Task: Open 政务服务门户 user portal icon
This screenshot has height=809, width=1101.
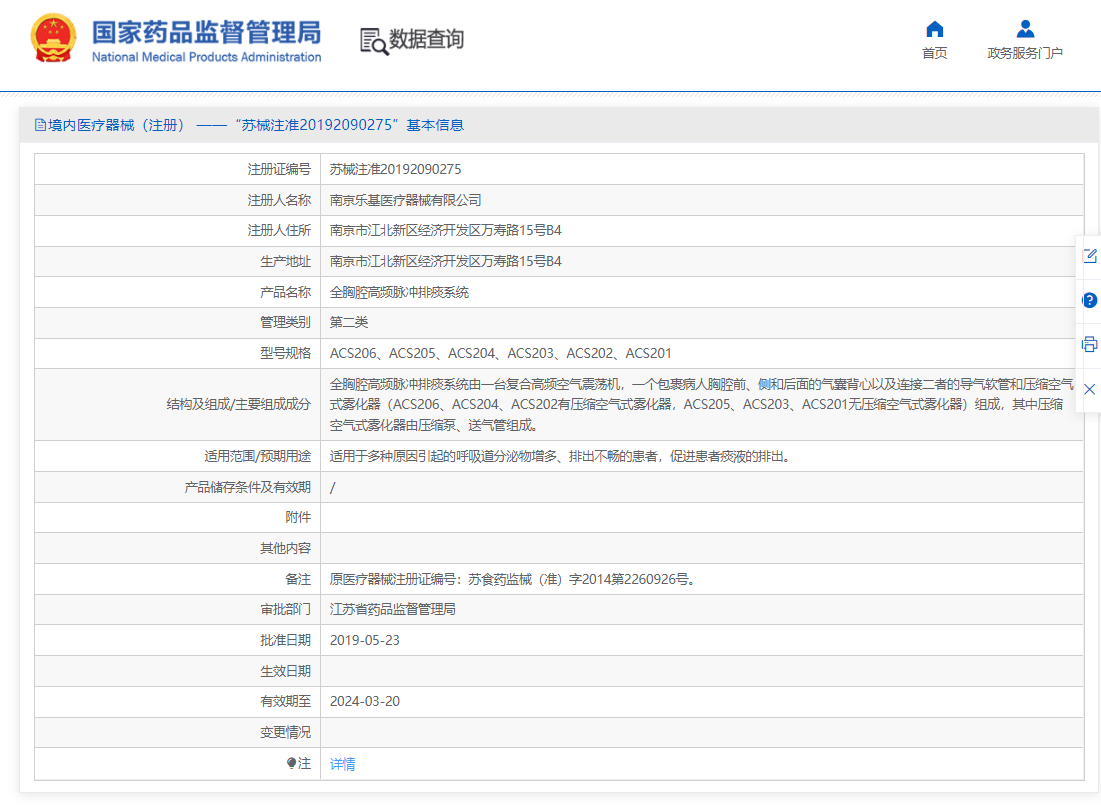Action: [1025, 29]
